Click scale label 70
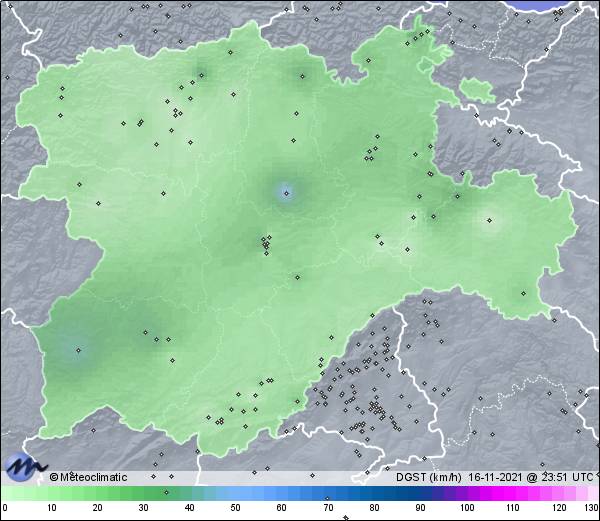The width and height of the screenshot is (600, 521). [328, 508]
